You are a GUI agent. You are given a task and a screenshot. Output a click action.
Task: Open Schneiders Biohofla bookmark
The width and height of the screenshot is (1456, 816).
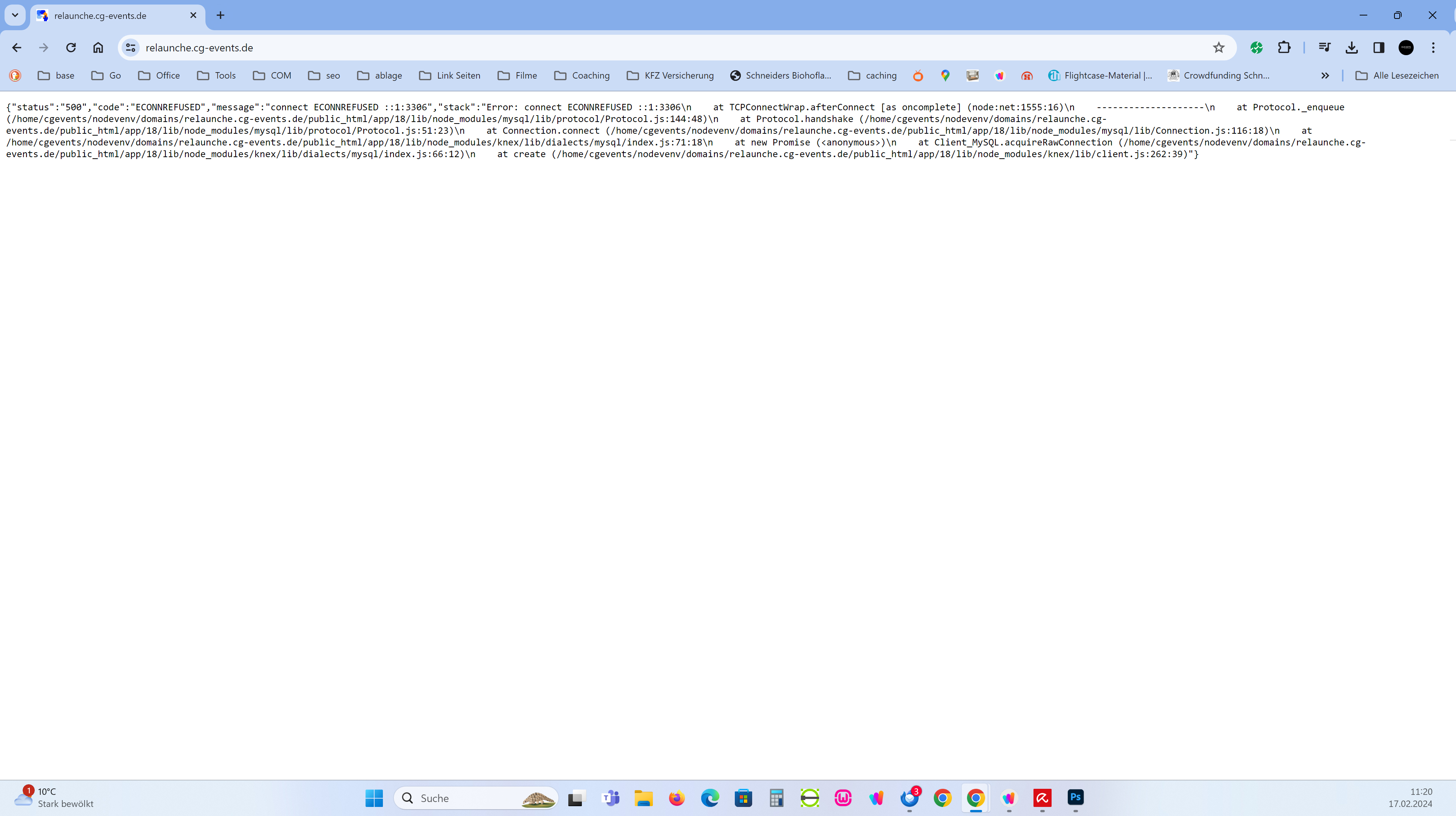pos(780,75)
